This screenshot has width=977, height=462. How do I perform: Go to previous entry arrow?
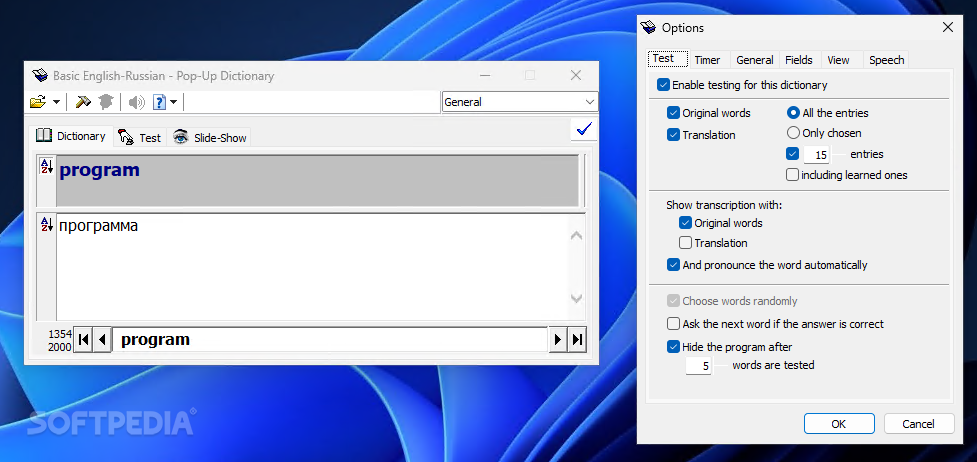click(x=102, y=340)
